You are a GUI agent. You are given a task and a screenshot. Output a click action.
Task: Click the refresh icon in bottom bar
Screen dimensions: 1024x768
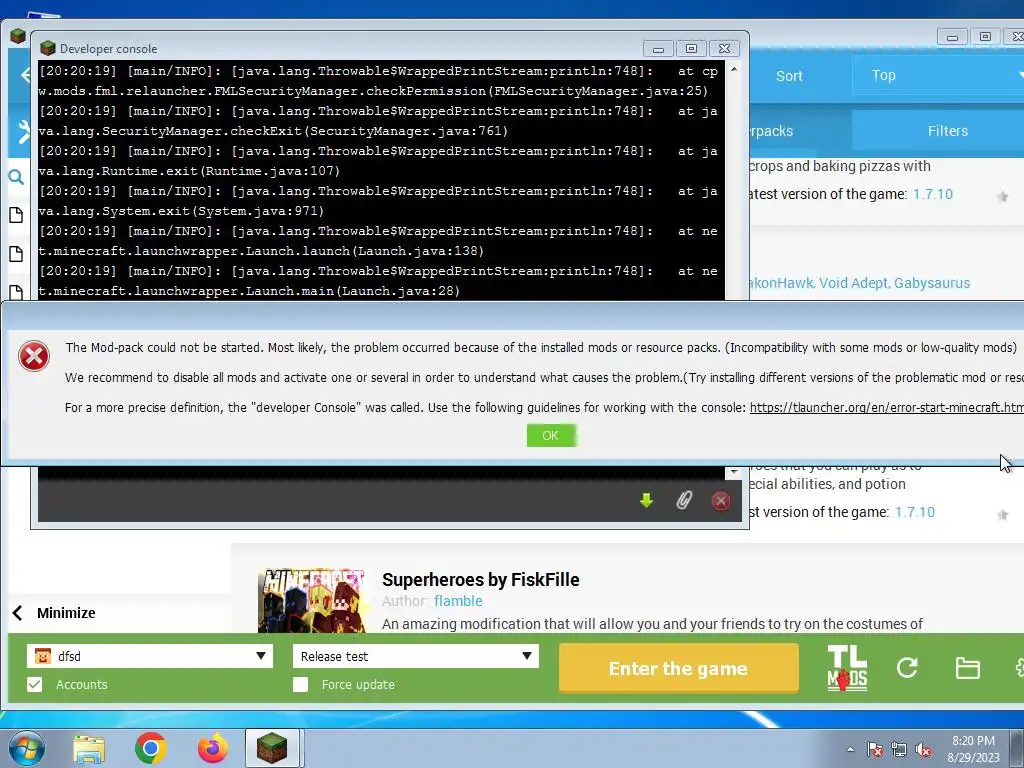tap(907, 667)
